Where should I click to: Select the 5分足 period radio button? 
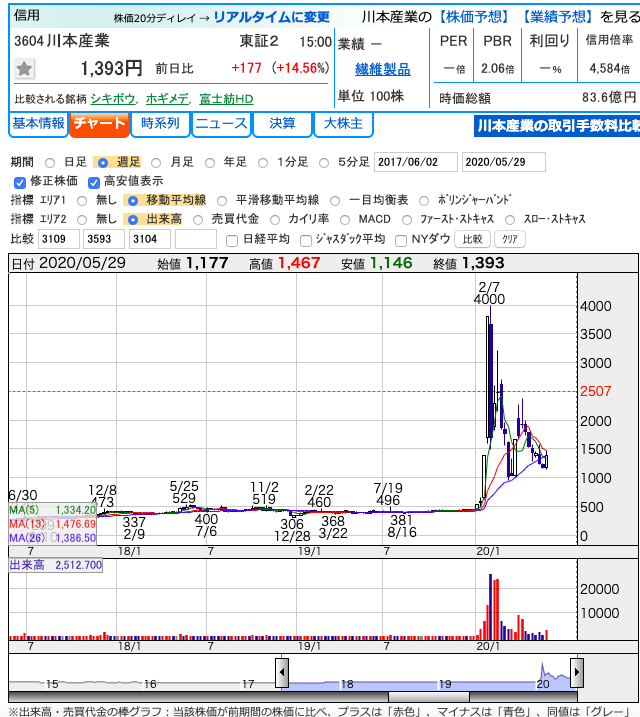coord(324,163)
